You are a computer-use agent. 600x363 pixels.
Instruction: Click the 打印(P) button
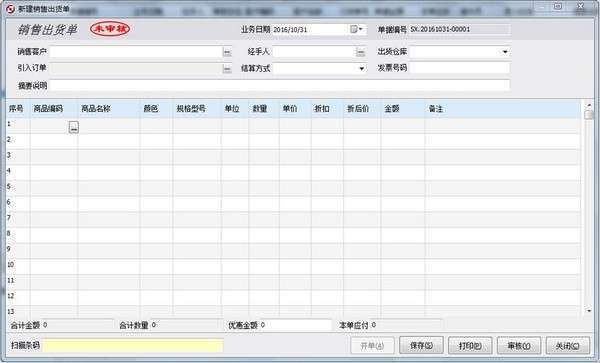[x=470, y=346]
